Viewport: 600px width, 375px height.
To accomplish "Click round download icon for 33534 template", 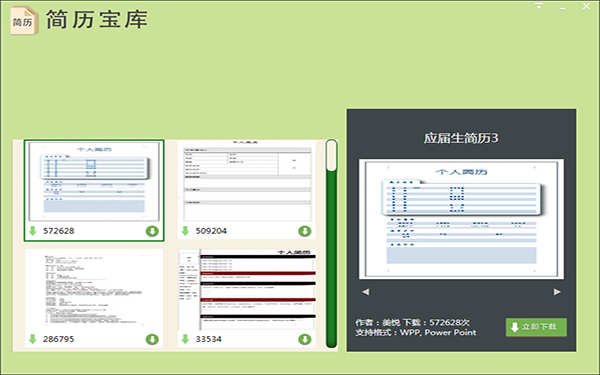I will 305,339.
